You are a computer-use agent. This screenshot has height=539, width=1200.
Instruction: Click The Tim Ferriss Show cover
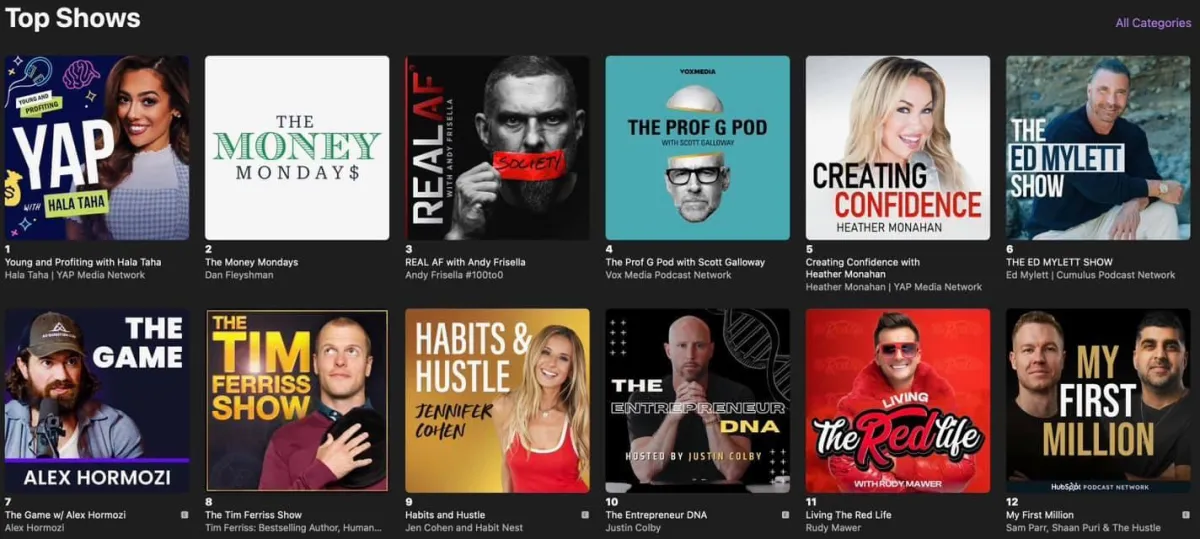297,400
